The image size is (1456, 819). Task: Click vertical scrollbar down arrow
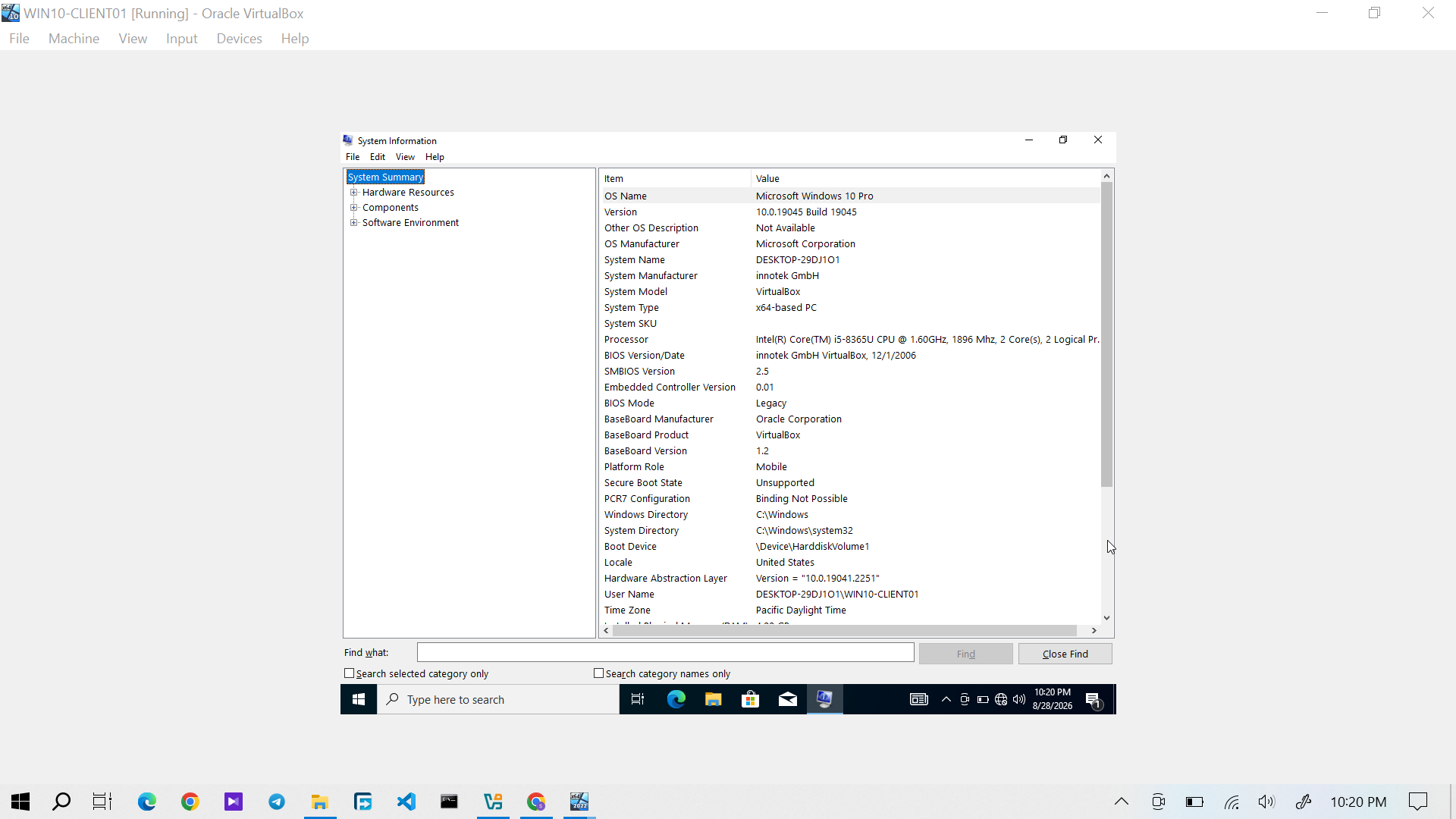(x=1106, y=618)
